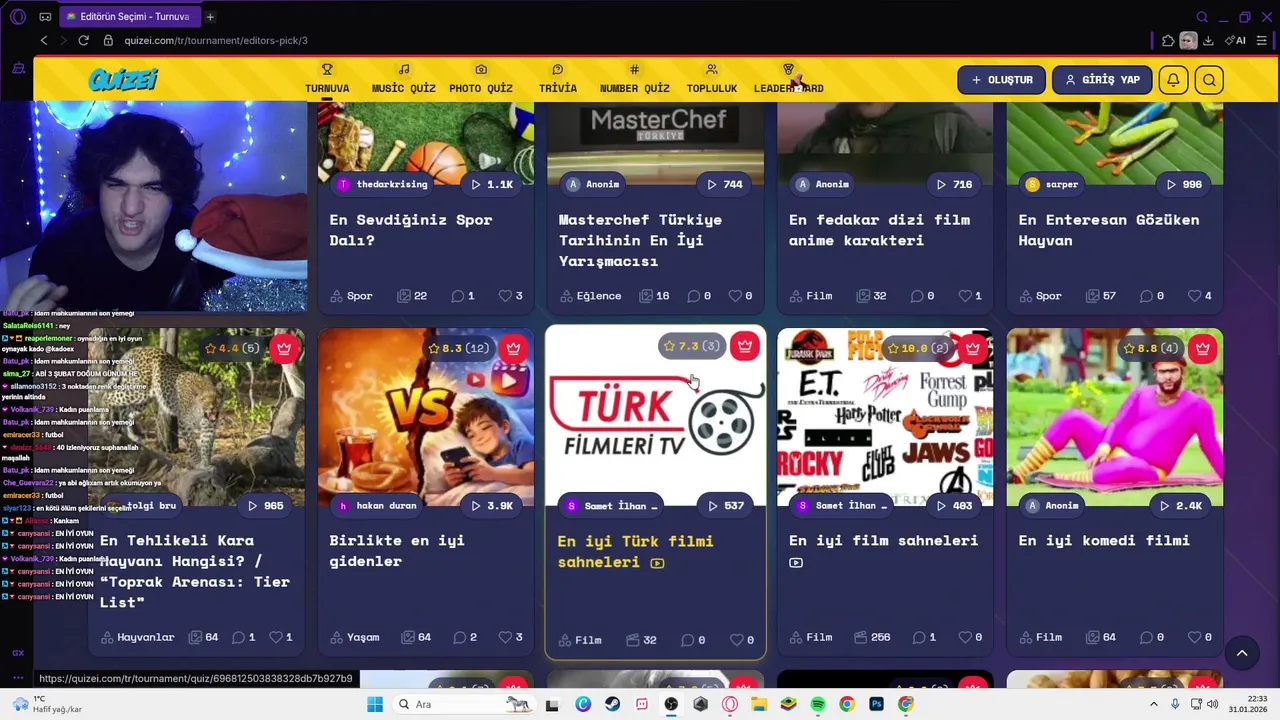Go to the Quizei logo home
Screen dimensions: 1280x720
point(122,80)
